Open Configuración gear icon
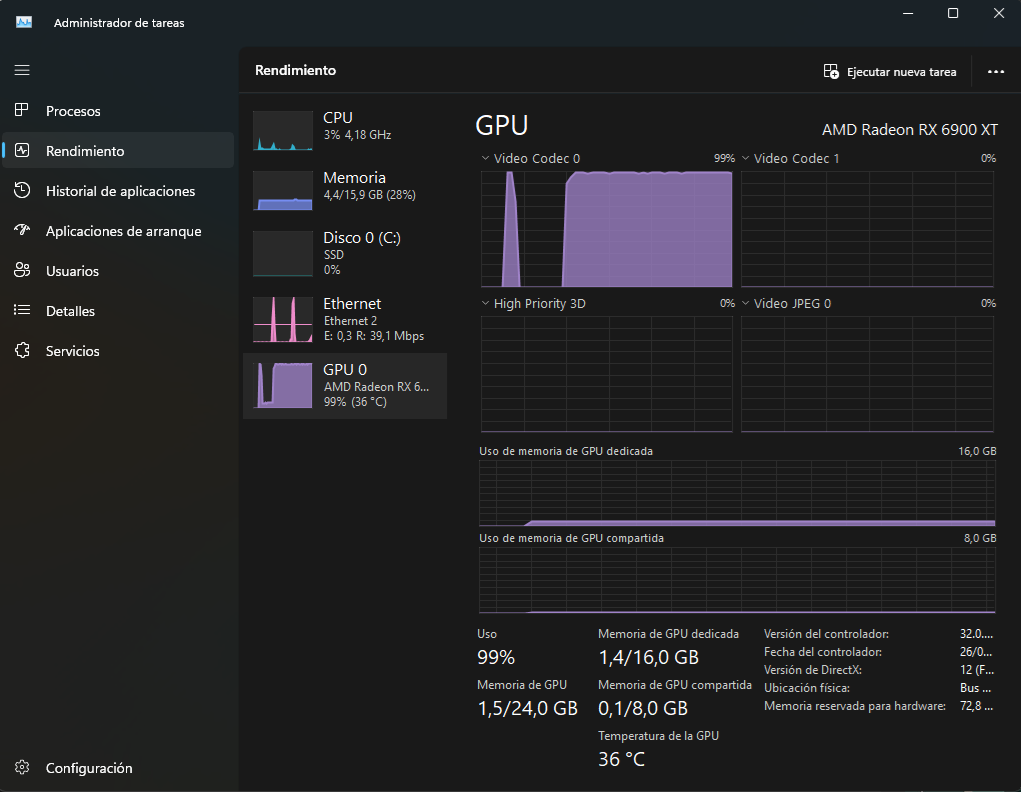The image size is (1021, 792). coord(22,767)
